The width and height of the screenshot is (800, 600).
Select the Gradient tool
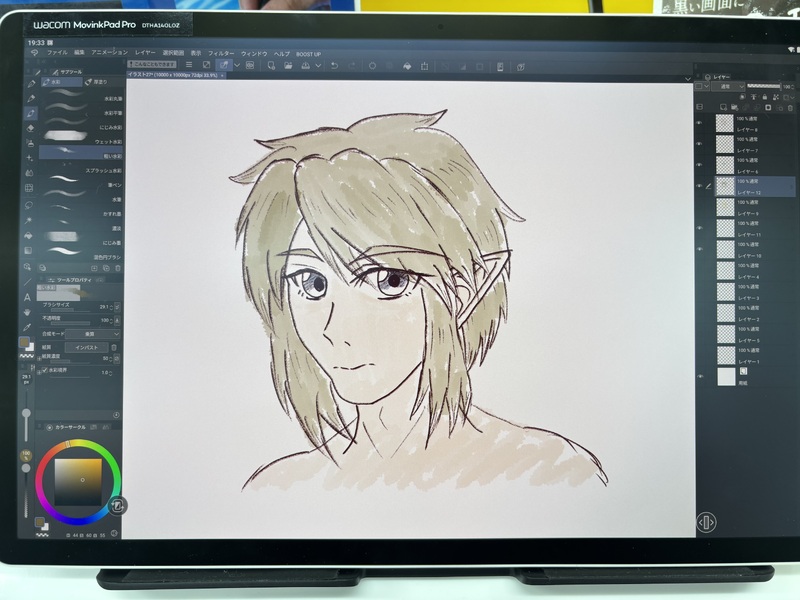(x=28, y=251)
